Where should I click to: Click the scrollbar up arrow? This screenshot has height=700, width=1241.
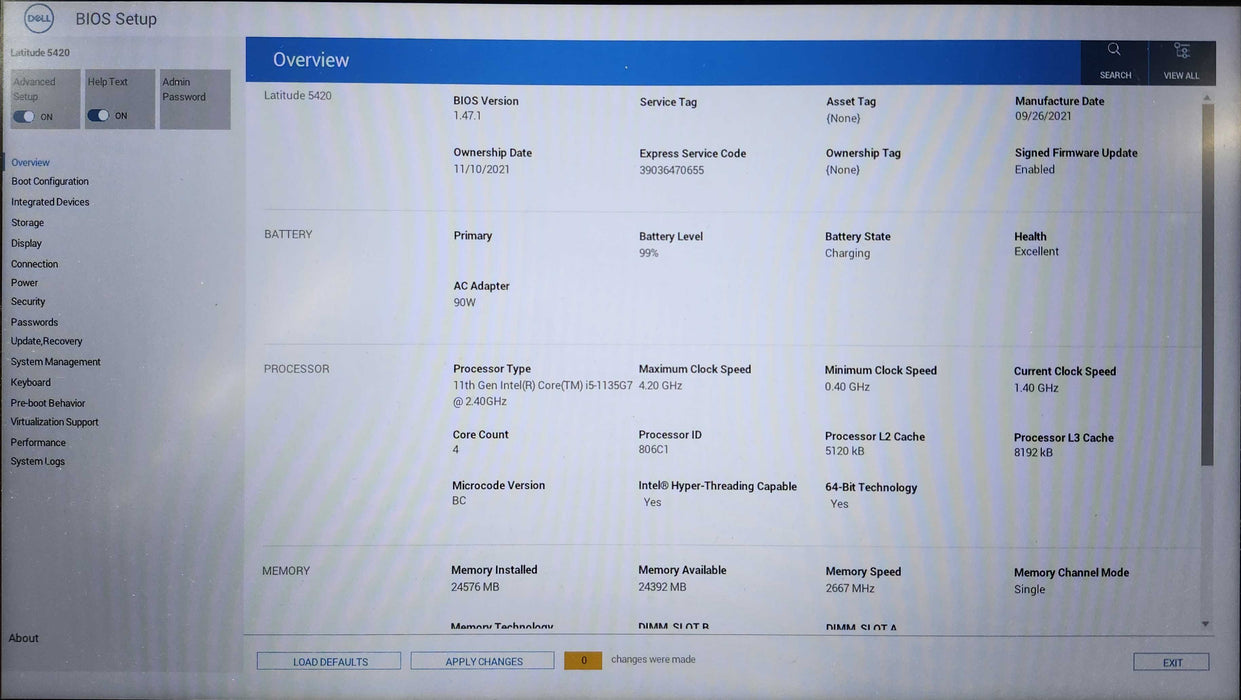point(1205,97)
